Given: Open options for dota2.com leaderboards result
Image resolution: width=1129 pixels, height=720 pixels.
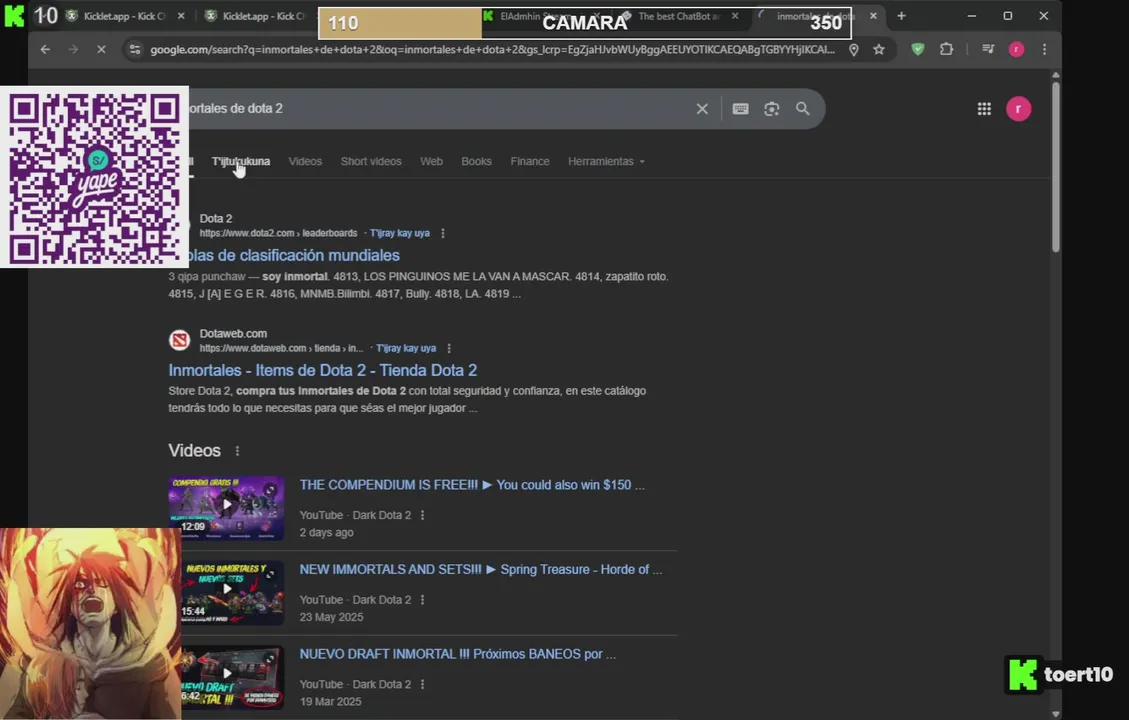Looking at the screenshot, I should click(x=443, y=233).
